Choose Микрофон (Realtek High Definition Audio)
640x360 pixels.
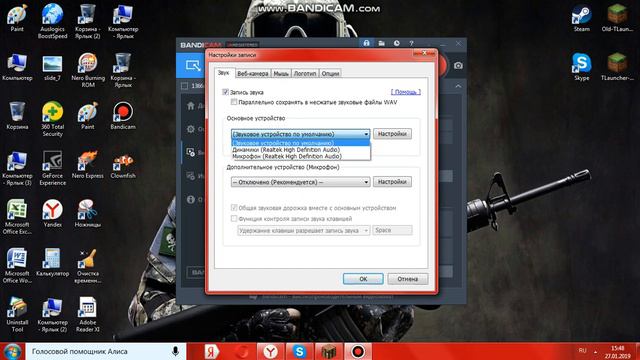tap(301, 156)
